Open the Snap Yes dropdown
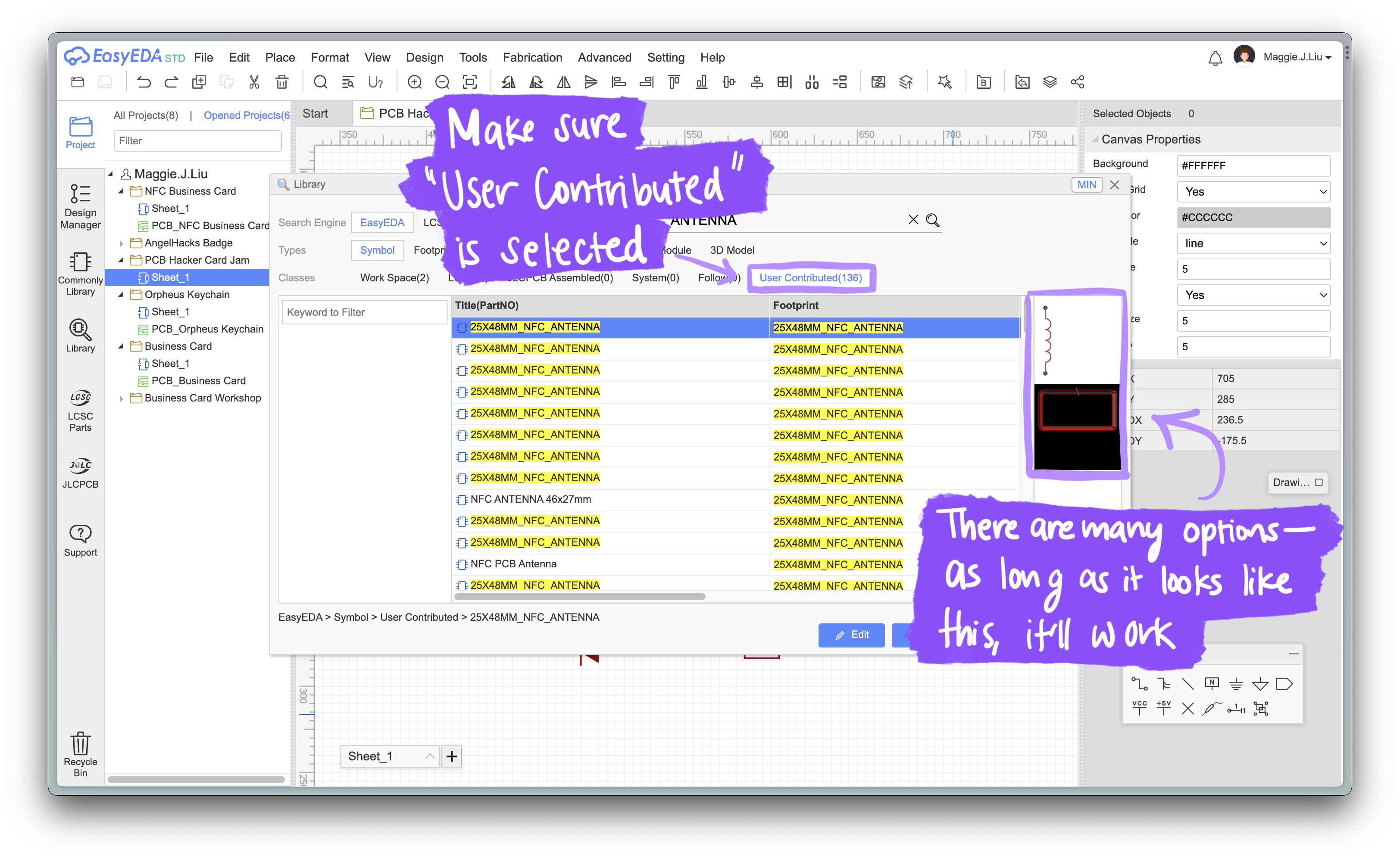The height and width of the screenshot is (859, 1400). click(x=1253, y=295)
